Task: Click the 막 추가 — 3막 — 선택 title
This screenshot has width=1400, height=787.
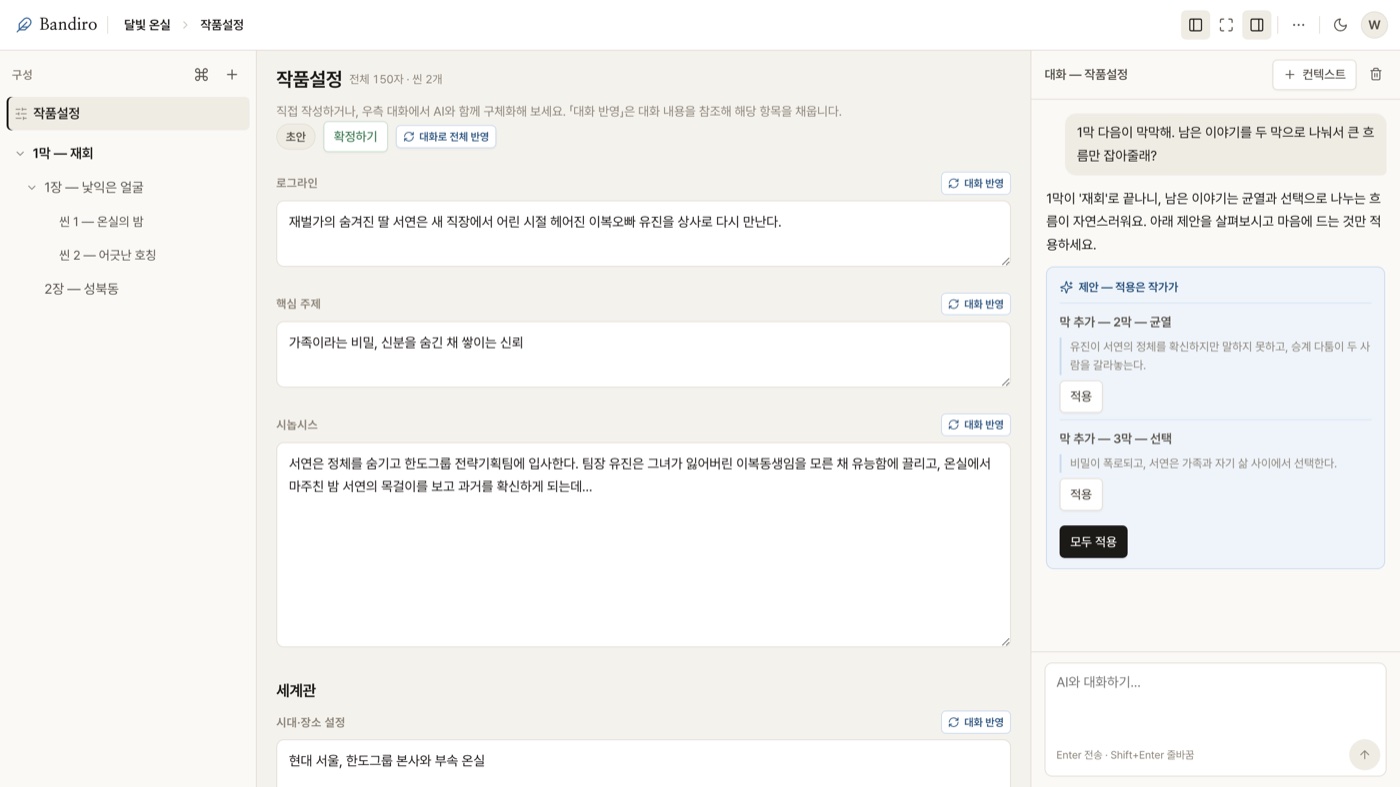Action: pyautogui.click(x=1115, y=438)
